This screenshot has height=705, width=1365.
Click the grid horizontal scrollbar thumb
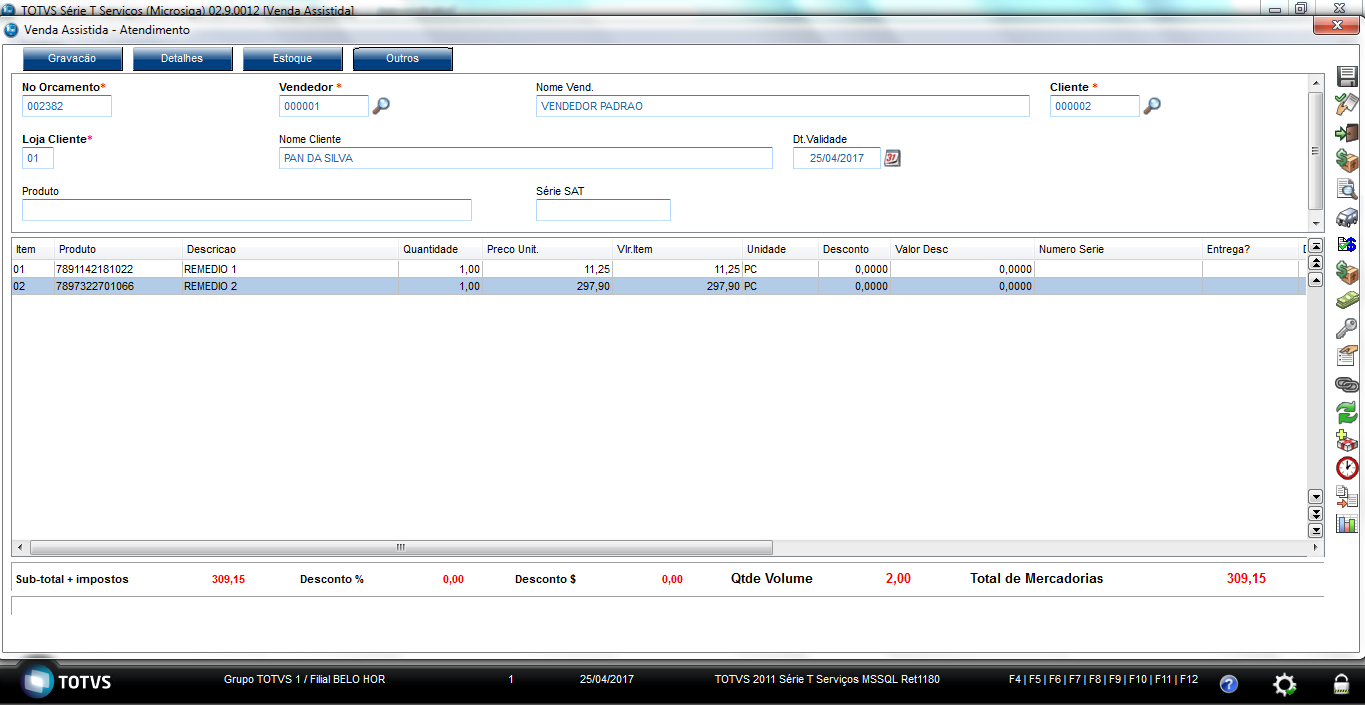(401, 548)
